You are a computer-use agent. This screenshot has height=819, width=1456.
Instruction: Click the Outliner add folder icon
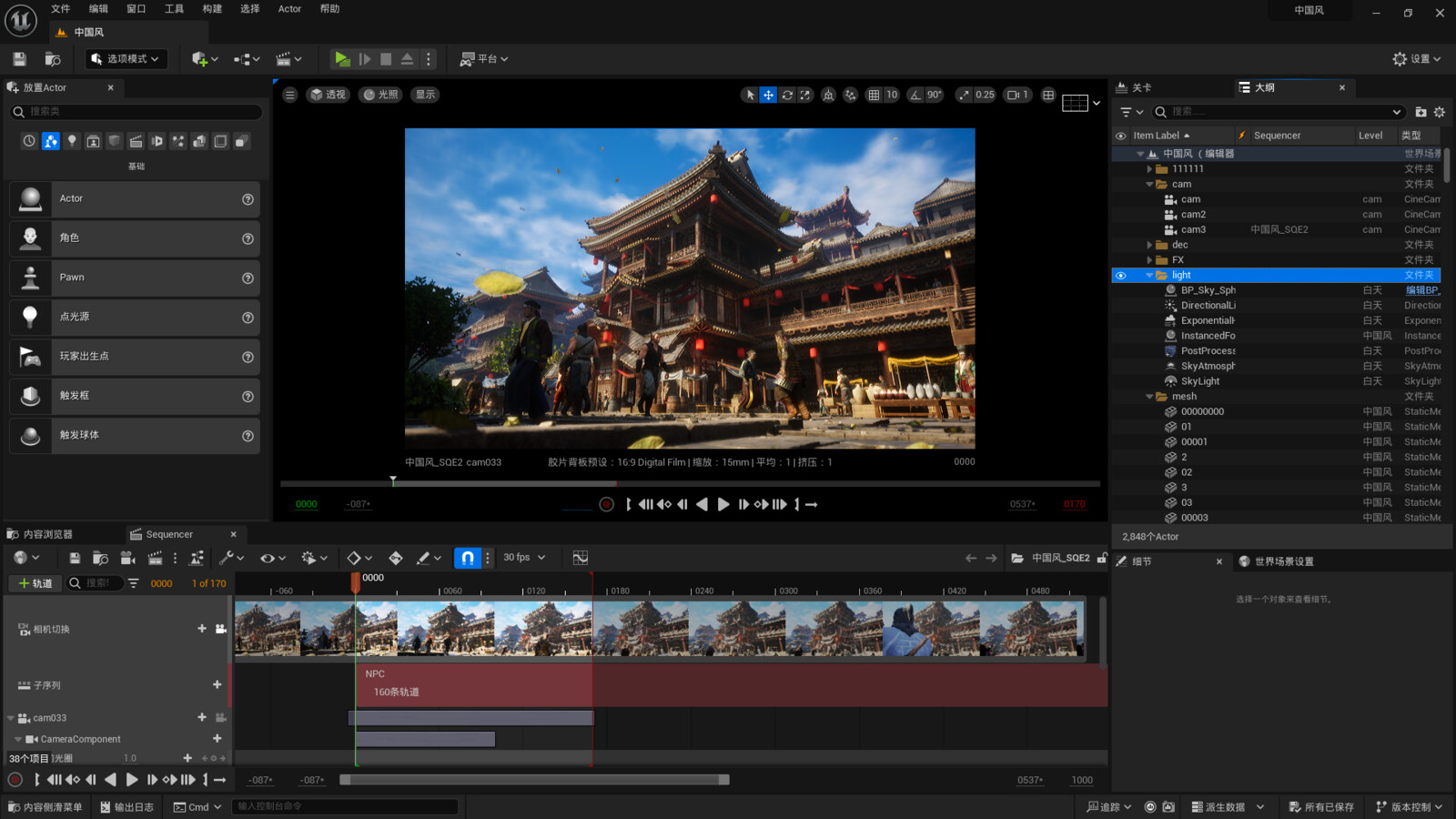[1421, 112]
